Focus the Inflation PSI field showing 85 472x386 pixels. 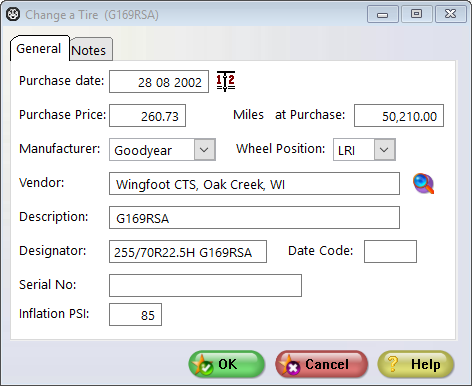coord(135,315)
